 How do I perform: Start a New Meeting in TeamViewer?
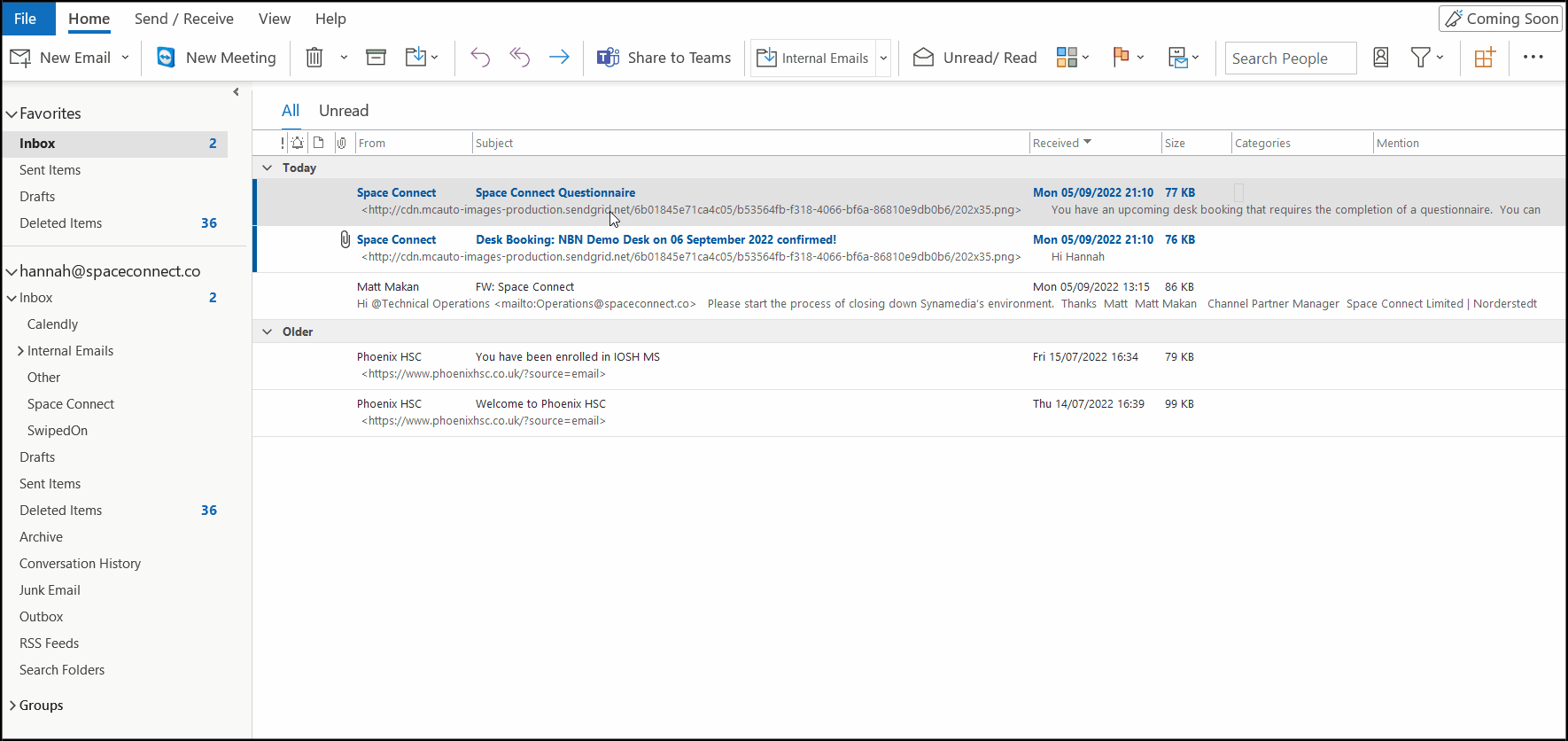tap(216, 58)
